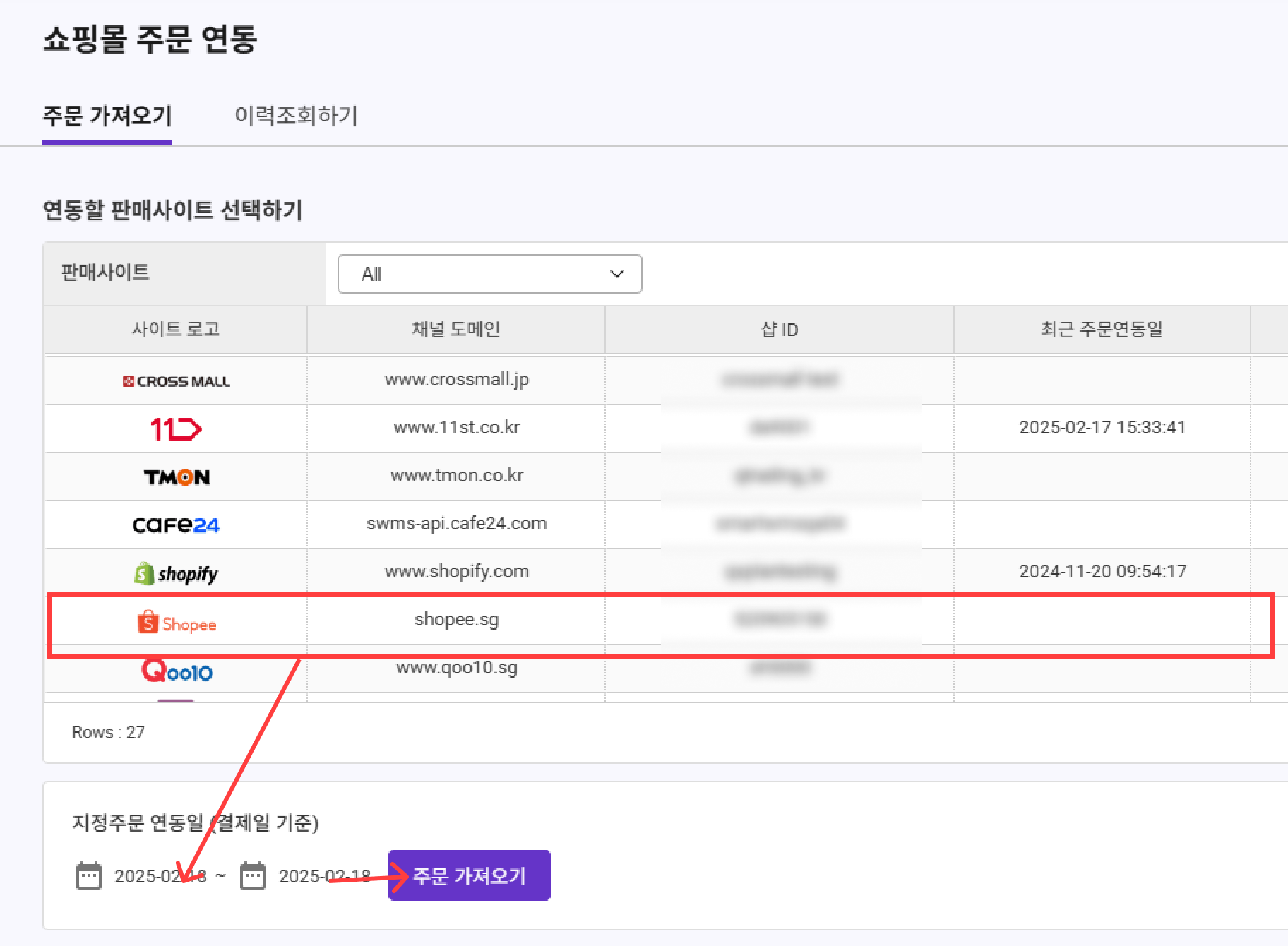1288x946 pixels.
Task: Click the 2025-02-17 15:33:41 sync date
Action: pos(1102,428)
